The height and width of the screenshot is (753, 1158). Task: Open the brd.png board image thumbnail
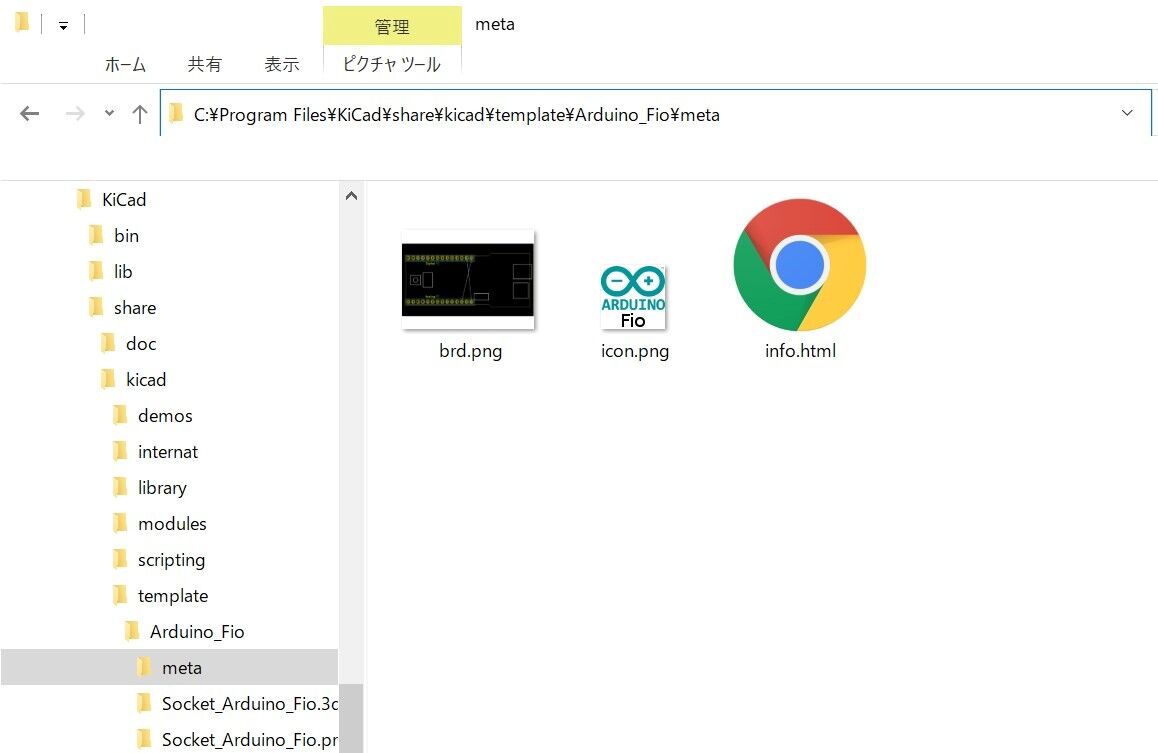(x=468, y=280)
